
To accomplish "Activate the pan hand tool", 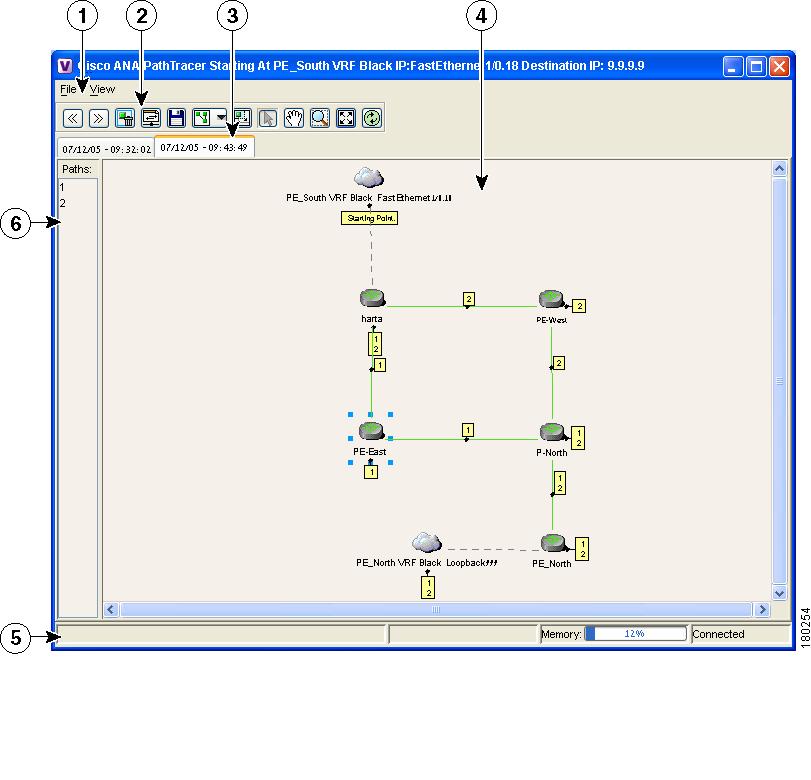I will tap(294, 118).
